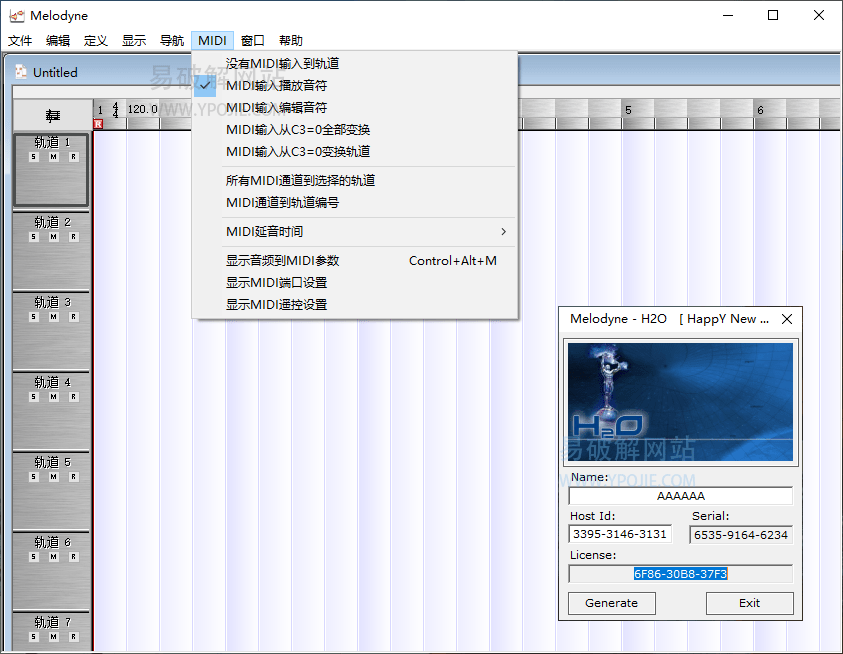Enable 没有MIDI输入到轨道 option
The width and height of the screenshot is (843, 654).
point(282,64)
